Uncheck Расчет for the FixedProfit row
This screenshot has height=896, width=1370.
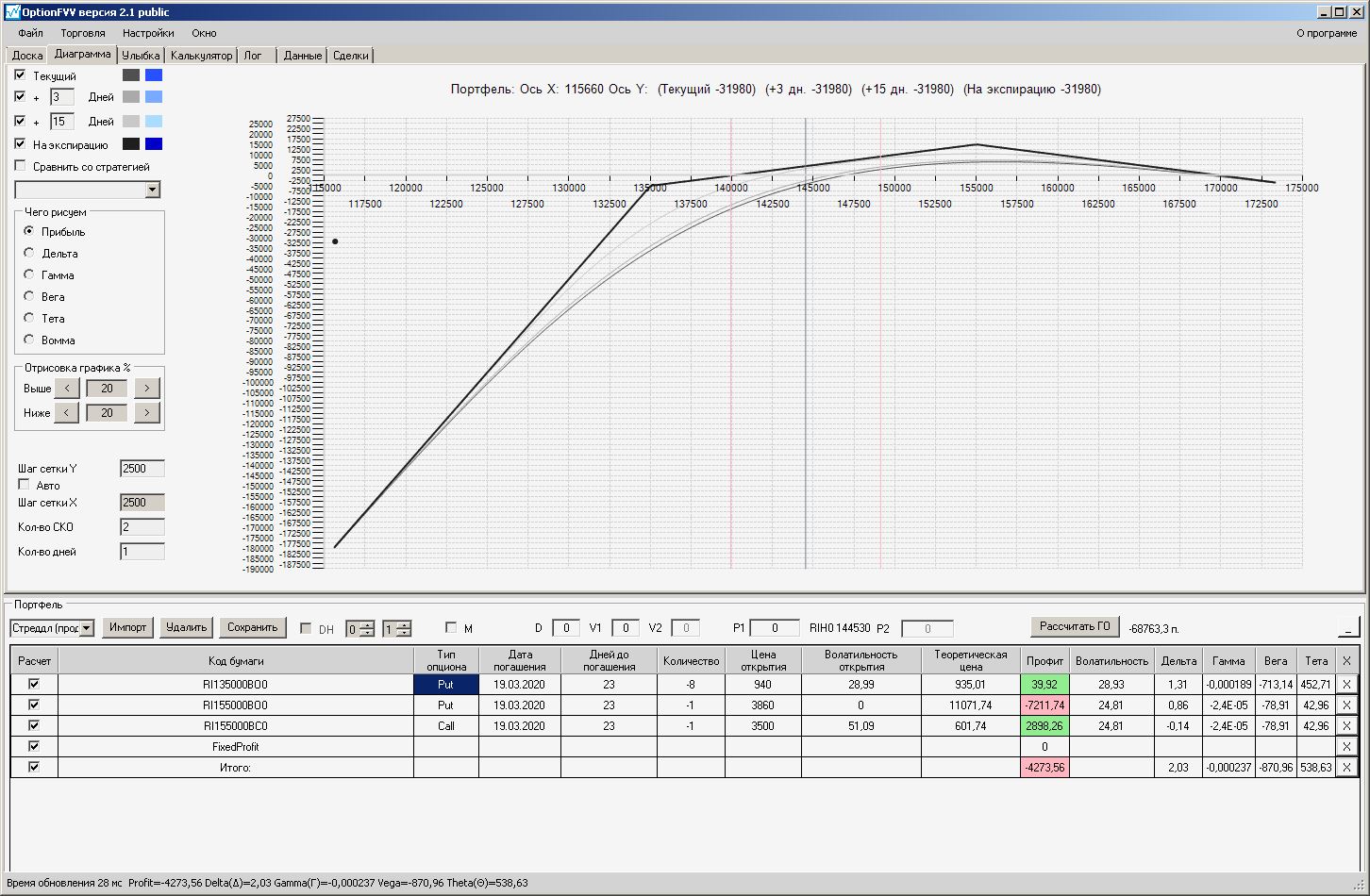(34, 746)
